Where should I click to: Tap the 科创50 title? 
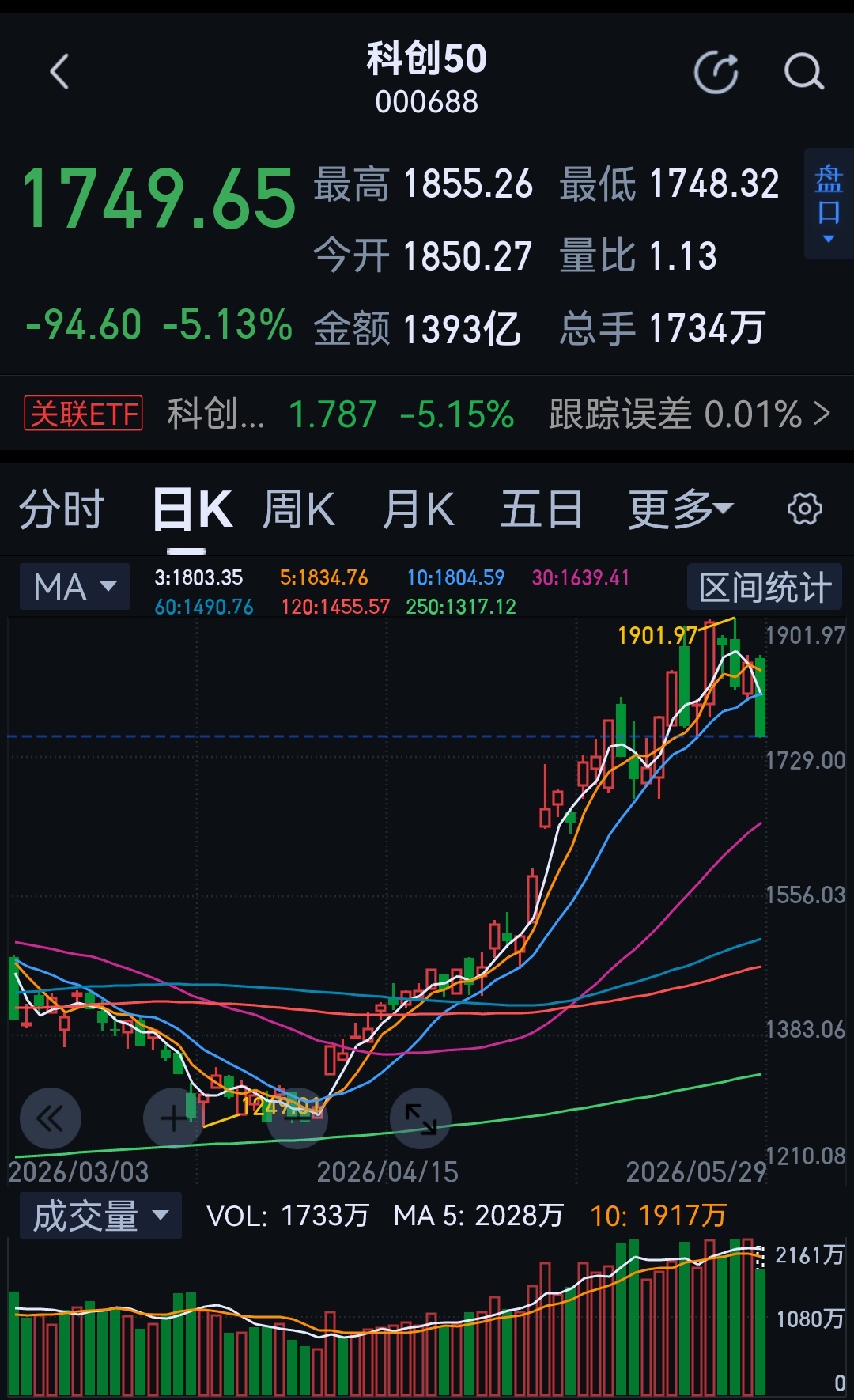tap(427, 59)
